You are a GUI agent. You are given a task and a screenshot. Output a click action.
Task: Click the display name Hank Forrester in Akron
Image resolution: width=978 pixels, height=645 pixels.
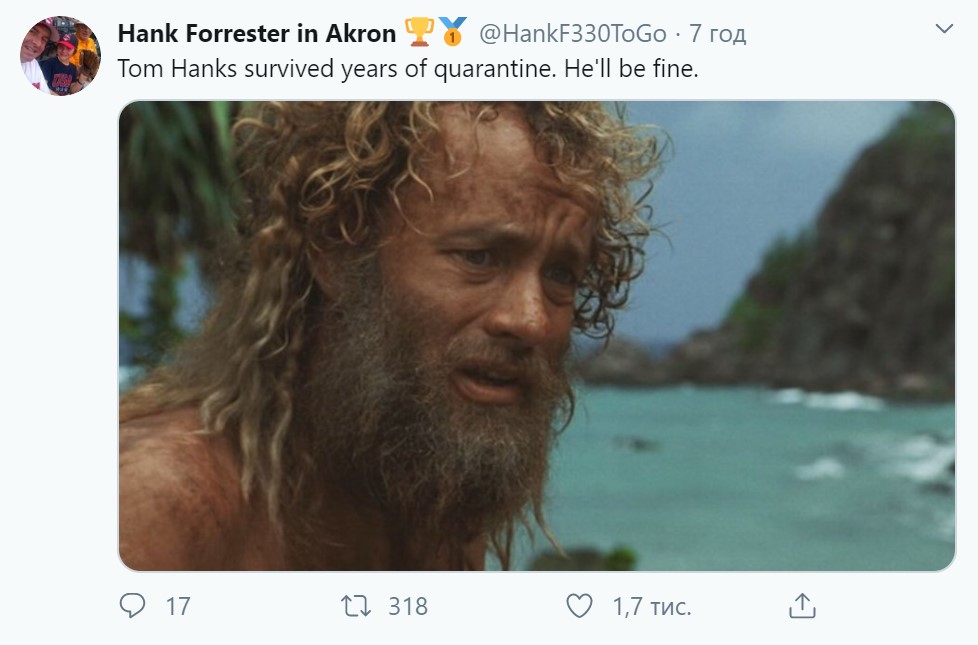pyautogui.click(x=256, y=33)
